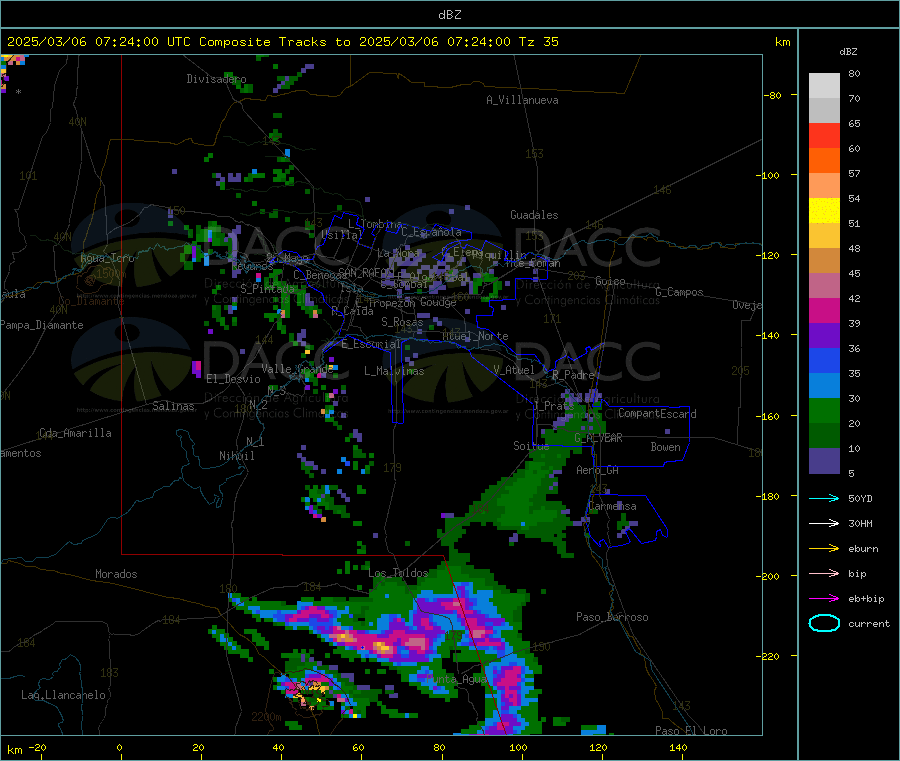This screenshot has width=900, height=761.
Task: Click the dBZ title at the top
Action: point(449,15)
